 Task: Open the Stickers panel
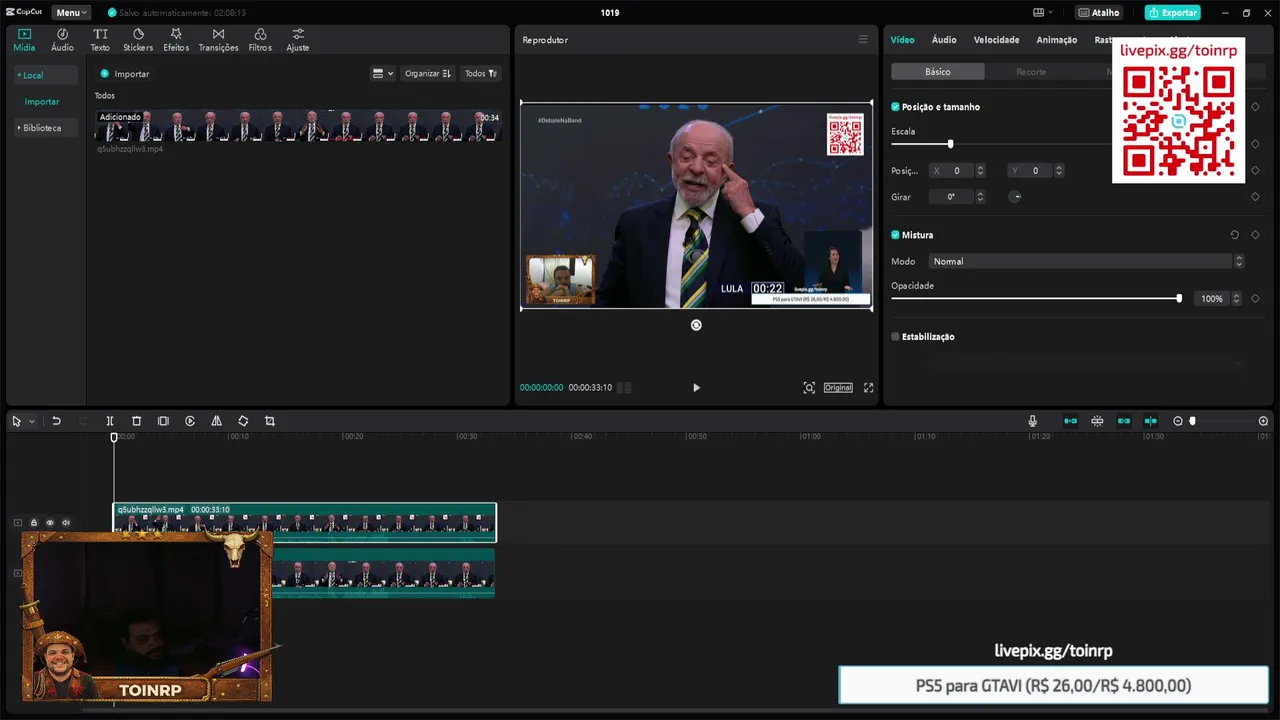[138, 40]
